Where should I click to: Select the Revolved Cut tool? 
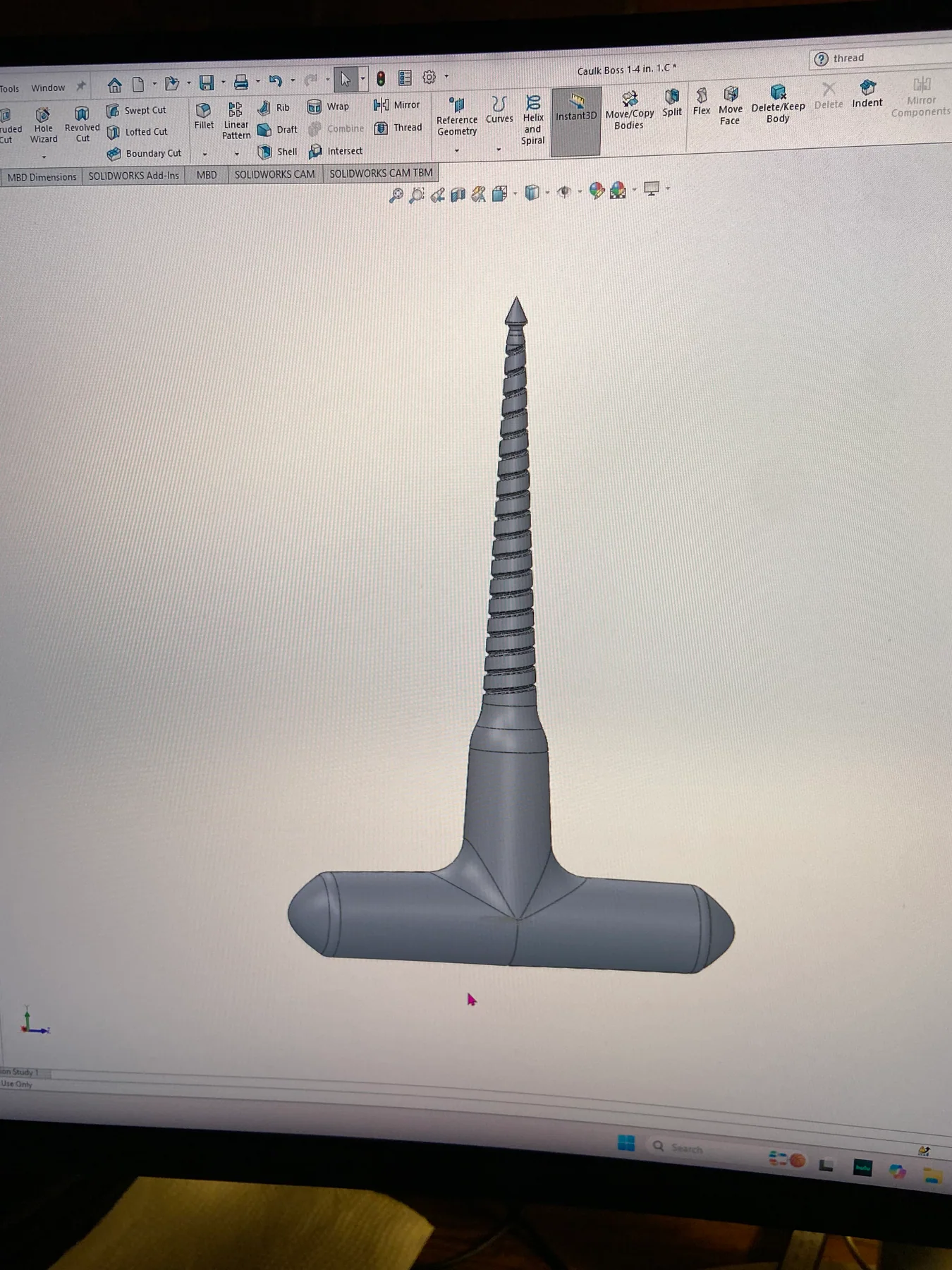click(x=82, y=124)
